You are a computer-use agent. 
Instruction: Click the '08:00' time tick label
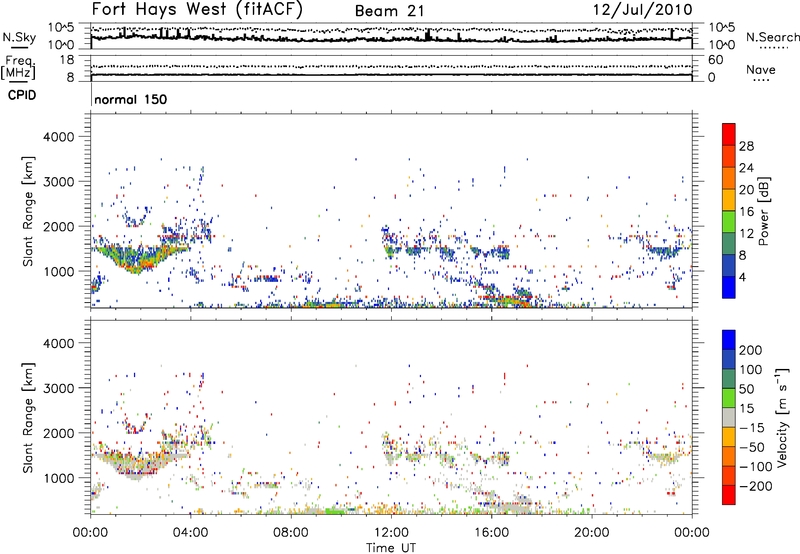pos(291,533)
